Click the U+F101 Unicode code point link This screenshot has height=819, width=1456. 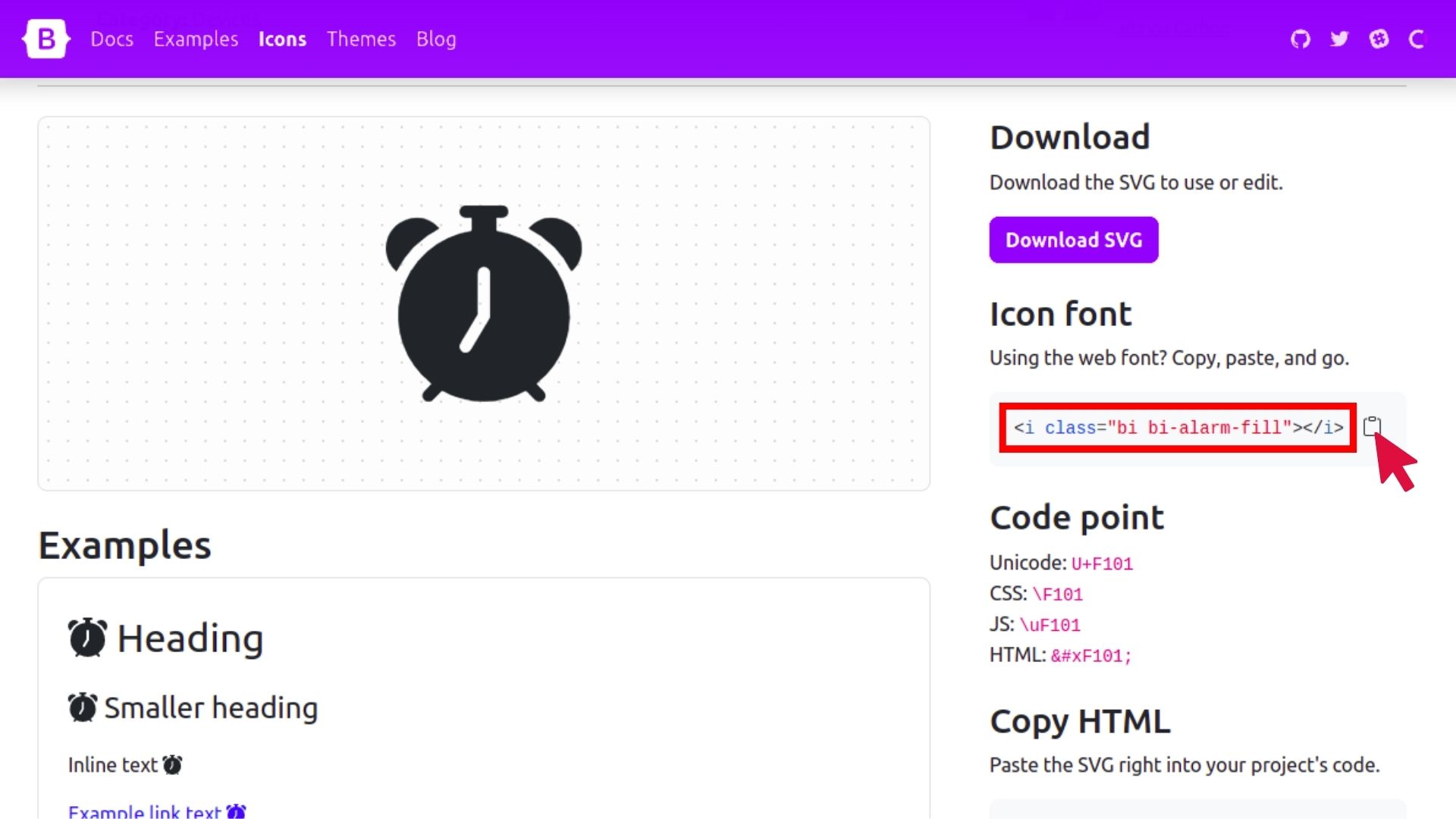click(x=1102, y=562)
